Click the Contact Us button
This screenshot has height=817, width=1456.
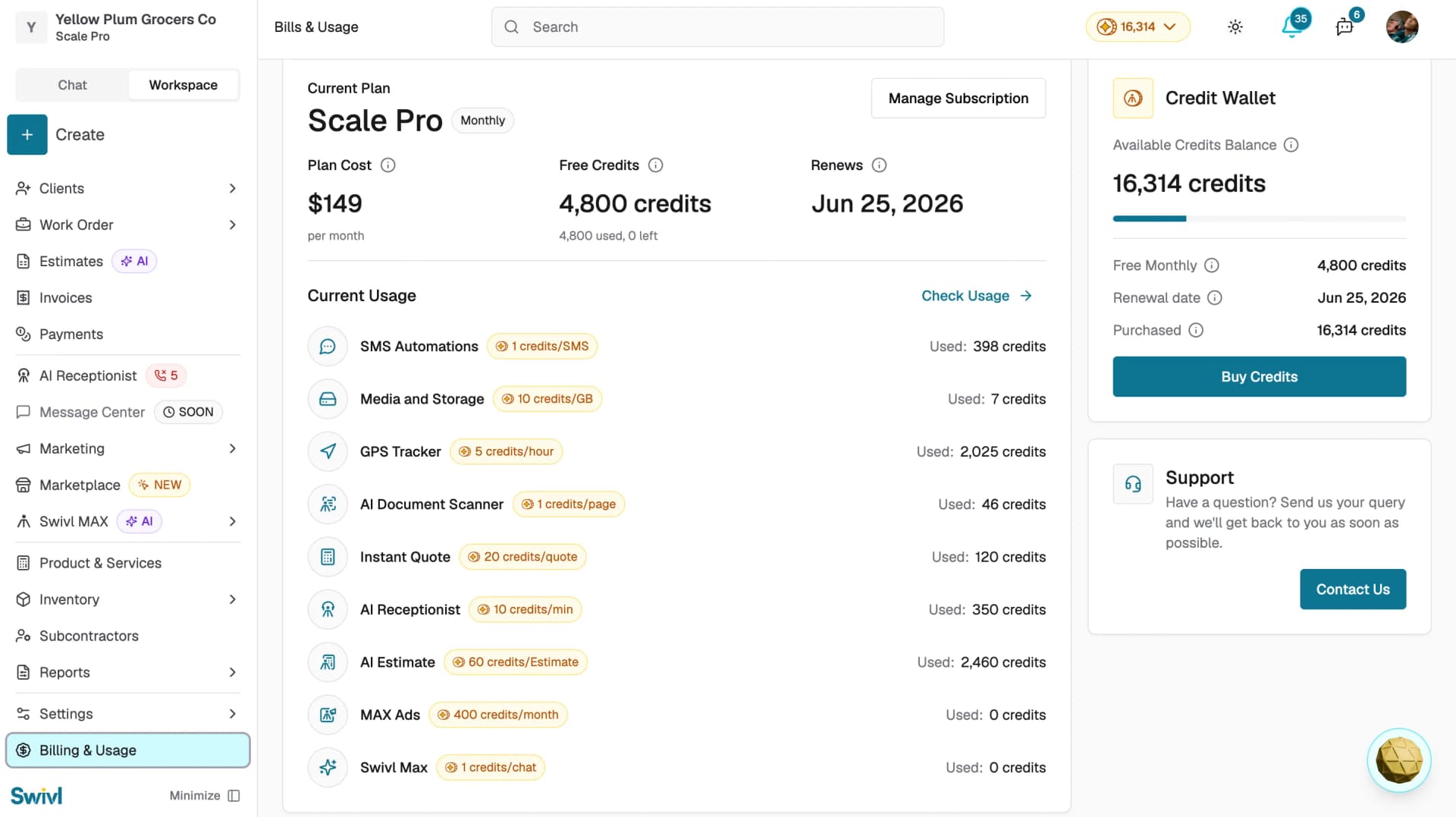(x=1353, y=589)
